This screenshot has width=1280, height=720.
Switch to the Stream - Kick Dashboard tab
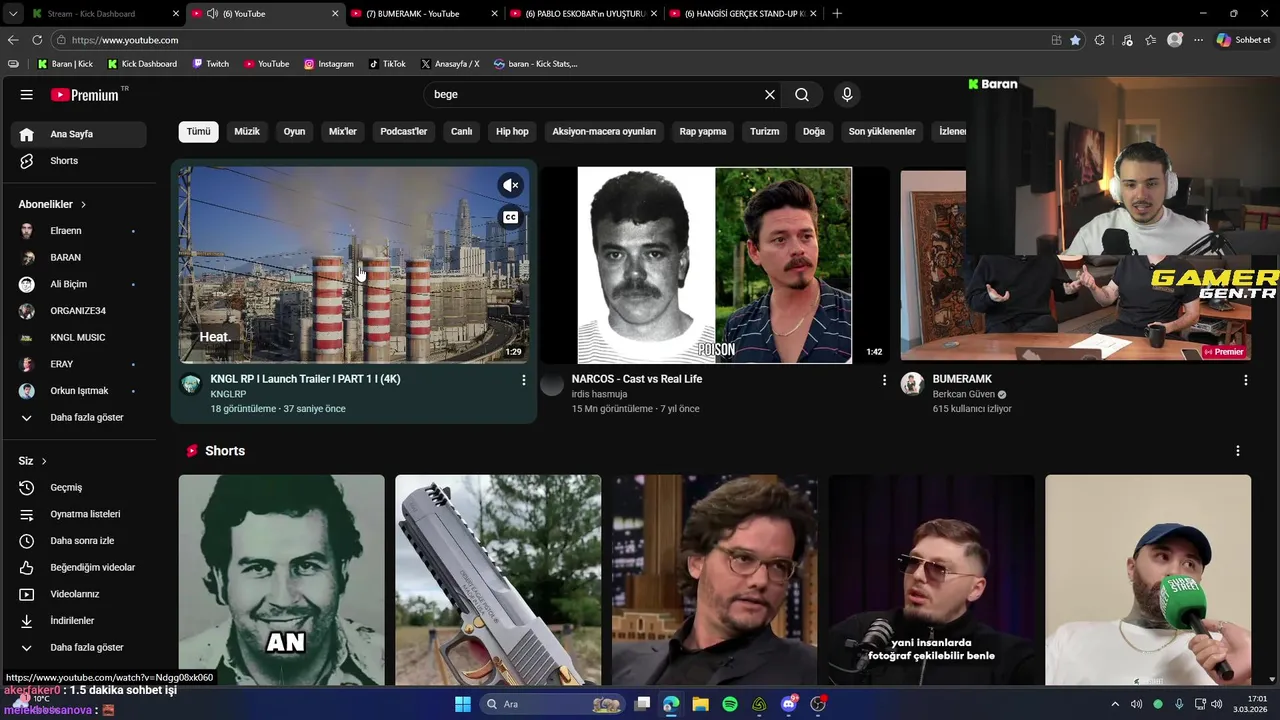coord(105,14)
